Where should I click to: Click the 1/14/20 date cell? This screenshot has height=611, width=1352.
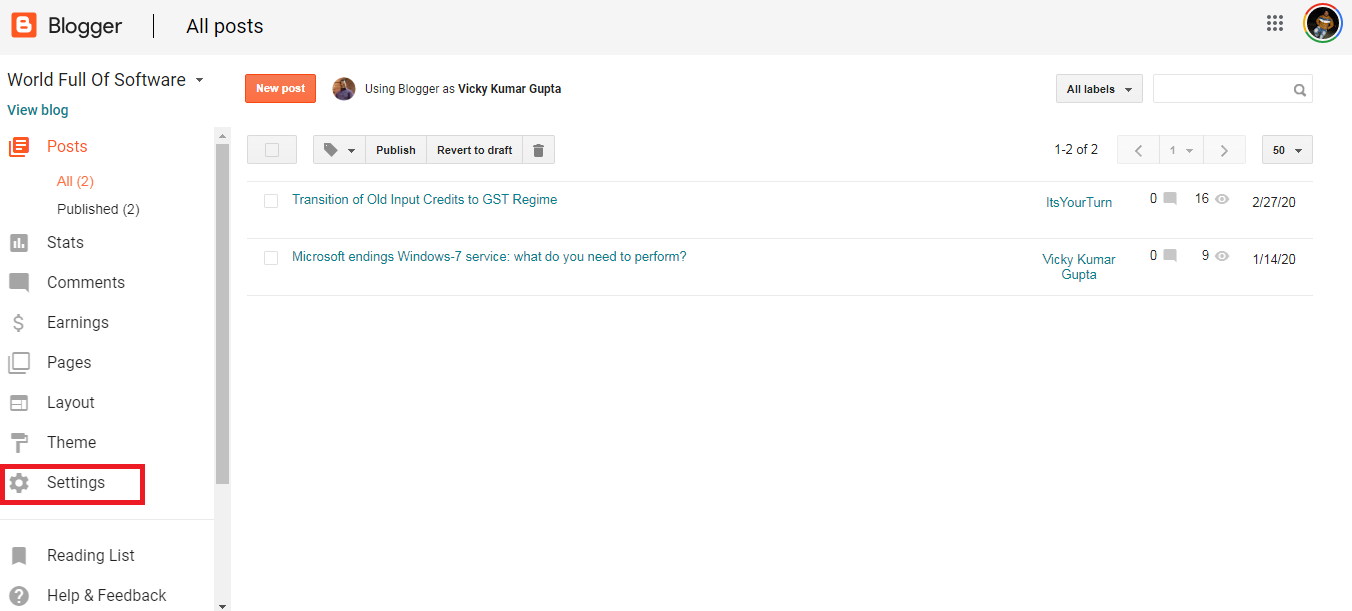[x=1274, y=260]
